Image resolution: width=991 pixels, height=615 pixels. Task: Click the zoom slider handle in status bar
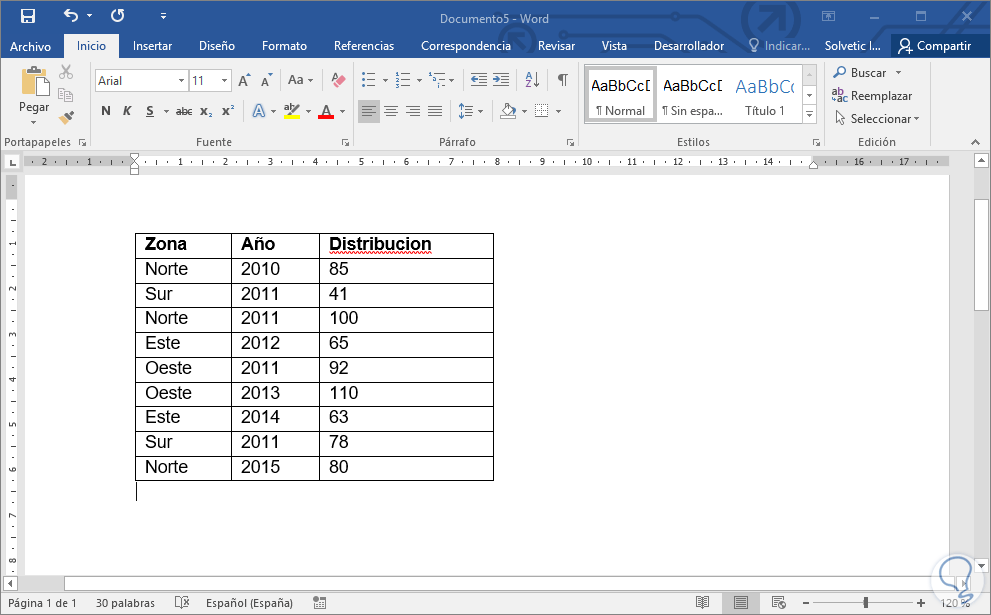pos(866,602)
